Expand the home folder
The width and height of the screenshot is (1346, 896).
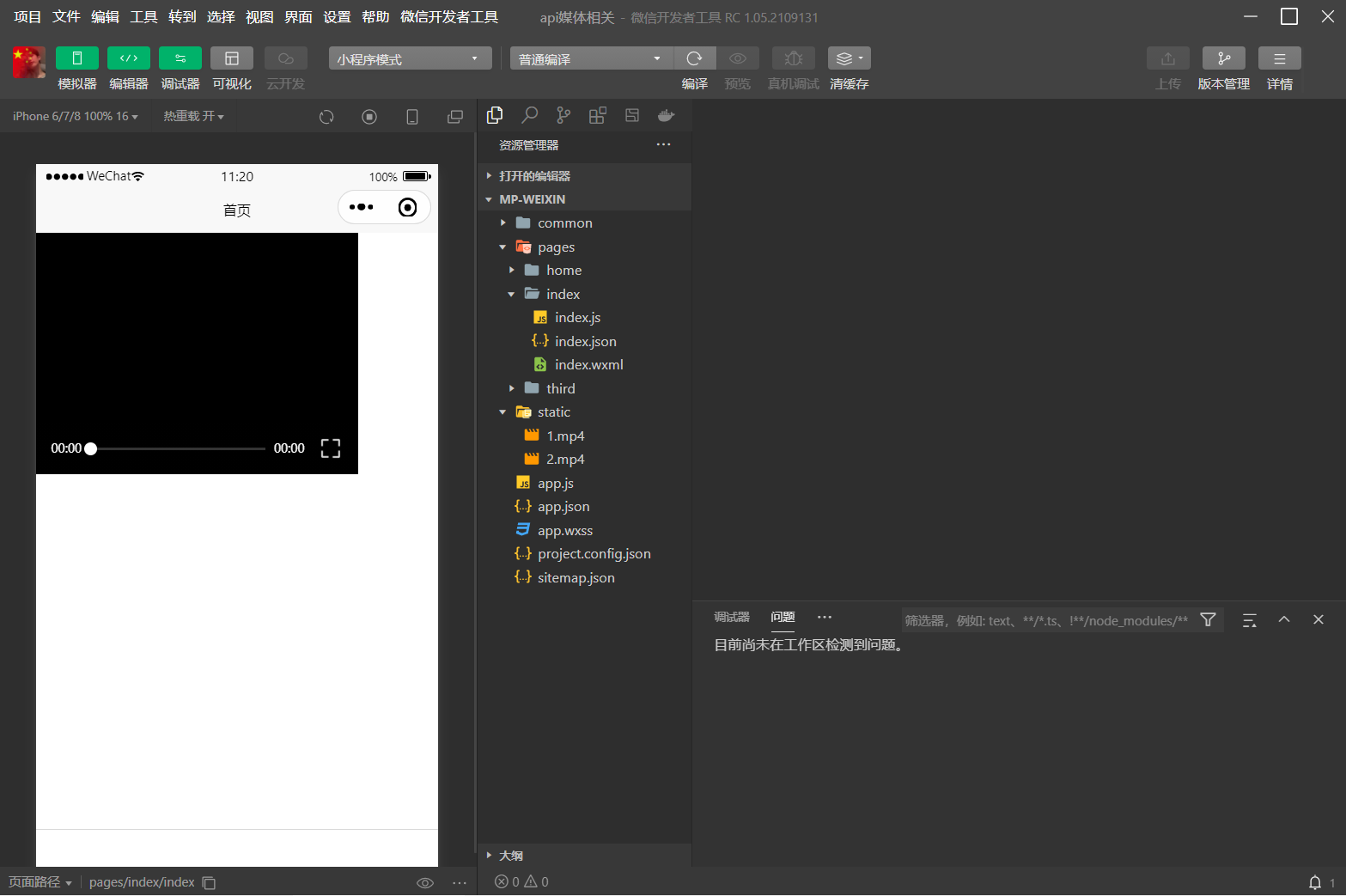(x=584, y=270)
